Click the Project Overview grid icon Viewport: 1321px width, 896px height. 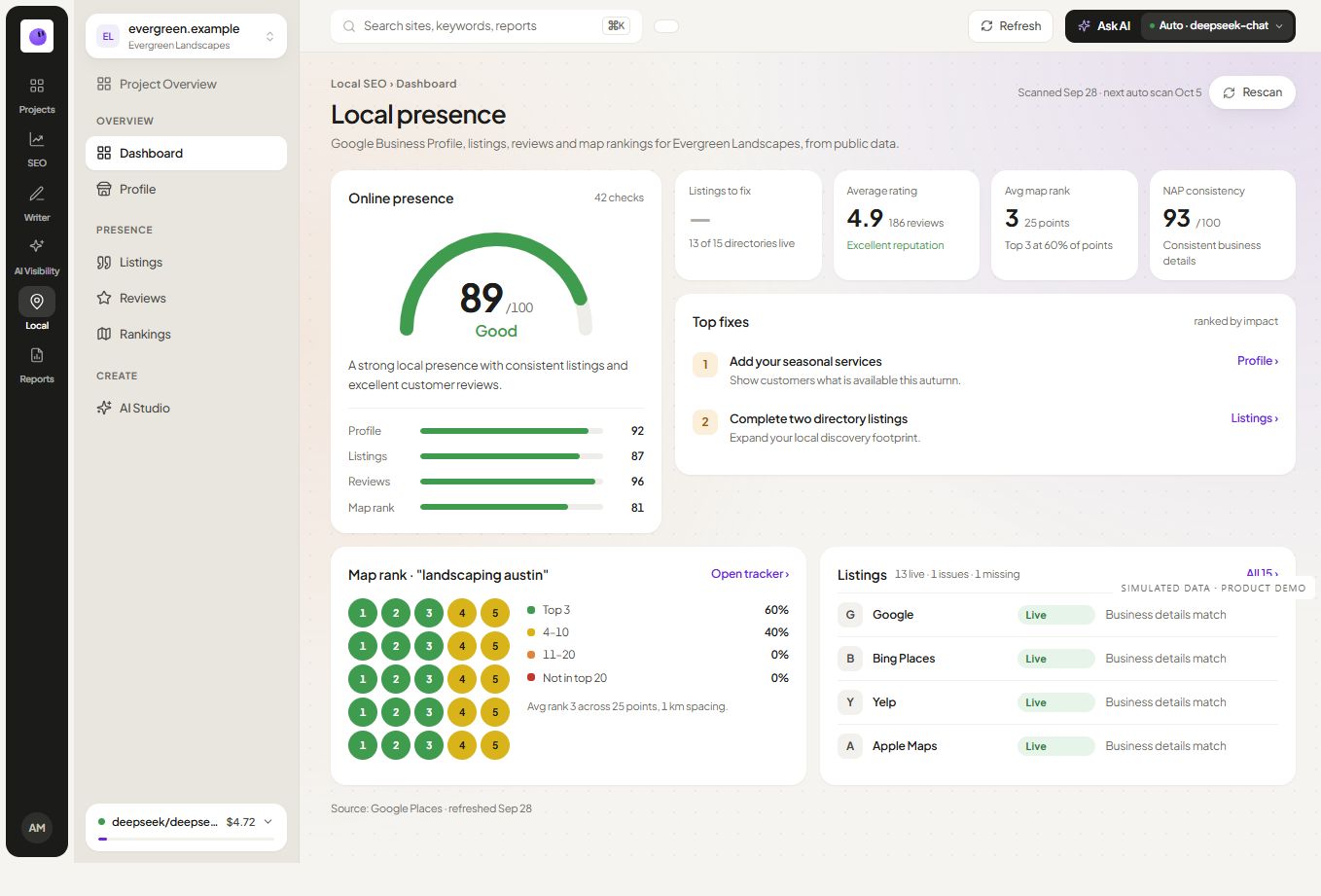(x=104, y=84)
